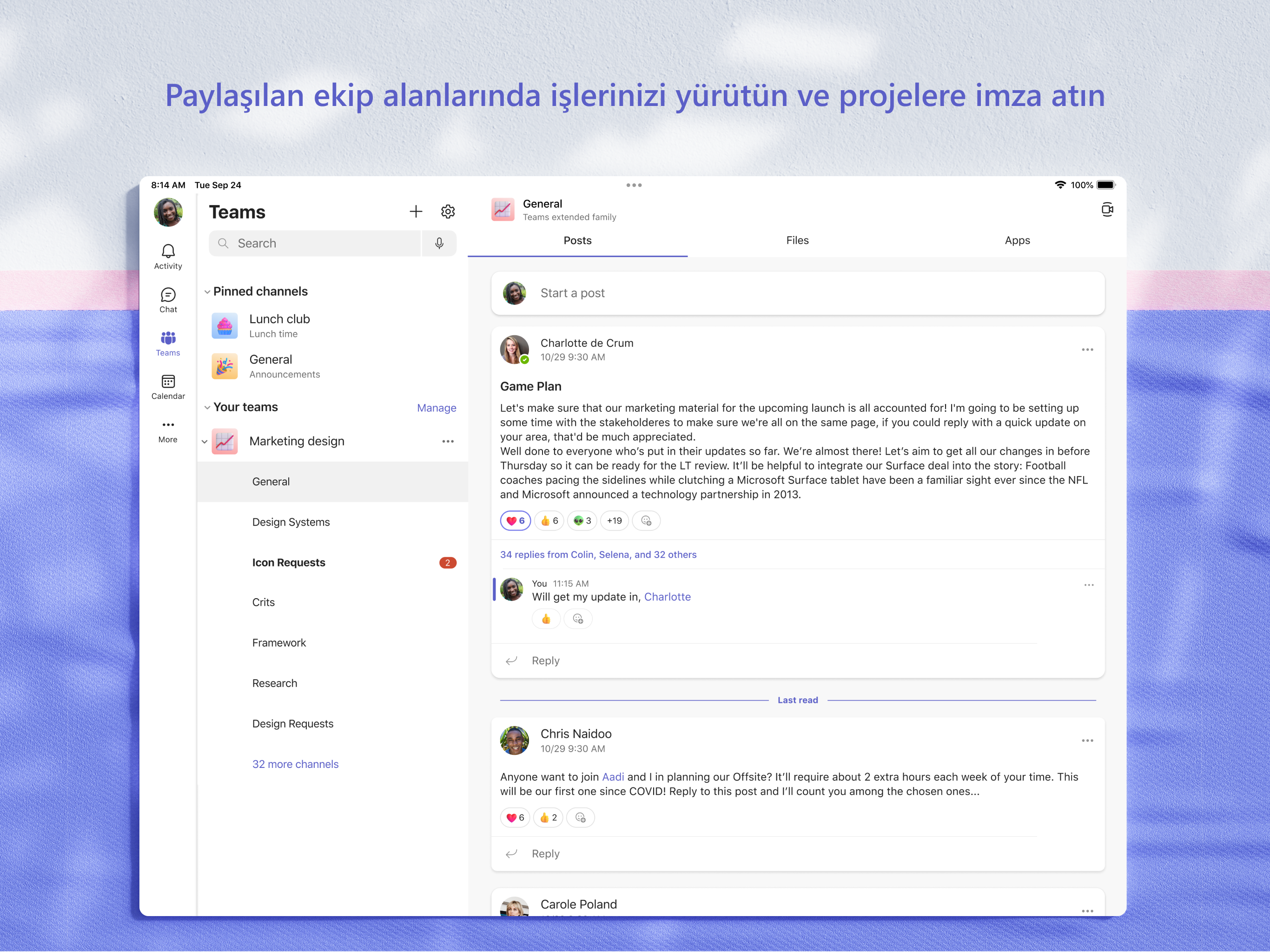Show 32 more channels
This screenshot has height=952, width=1270.
(x=295, y=764)
